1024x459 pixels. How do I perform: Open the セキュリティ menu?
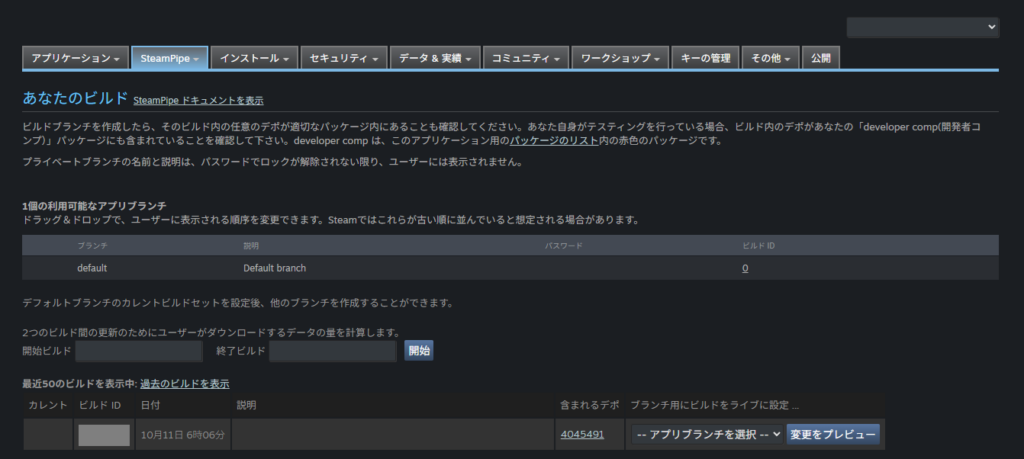pos(344,58)
